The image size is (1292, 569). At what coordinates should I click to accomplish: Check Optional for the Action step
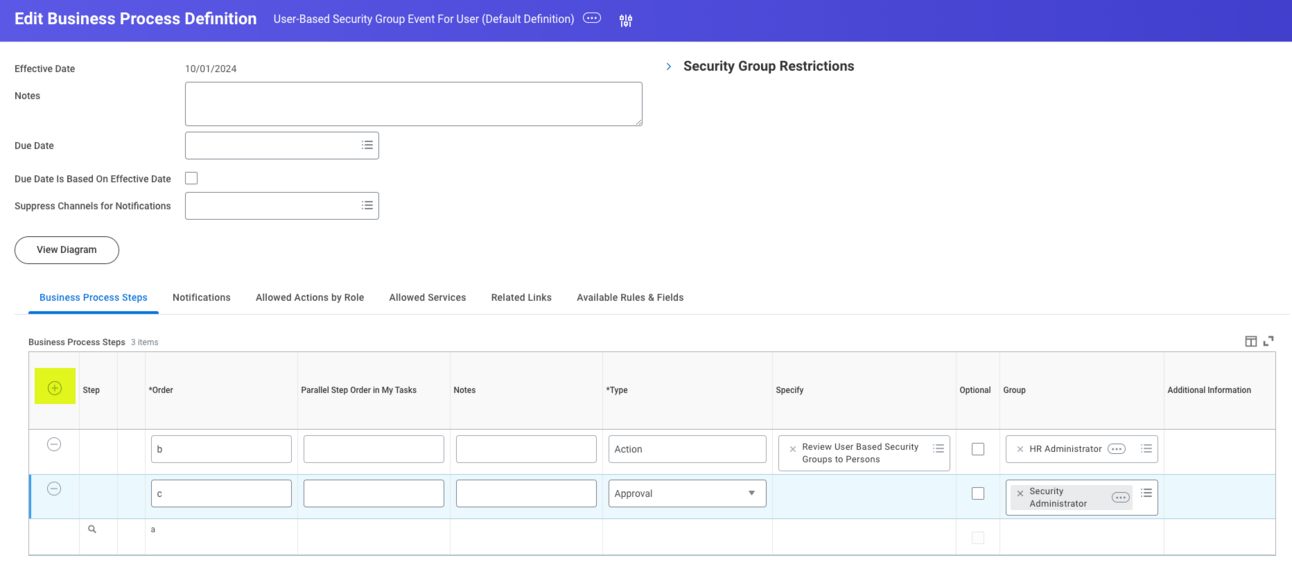(x=978, y=449)
